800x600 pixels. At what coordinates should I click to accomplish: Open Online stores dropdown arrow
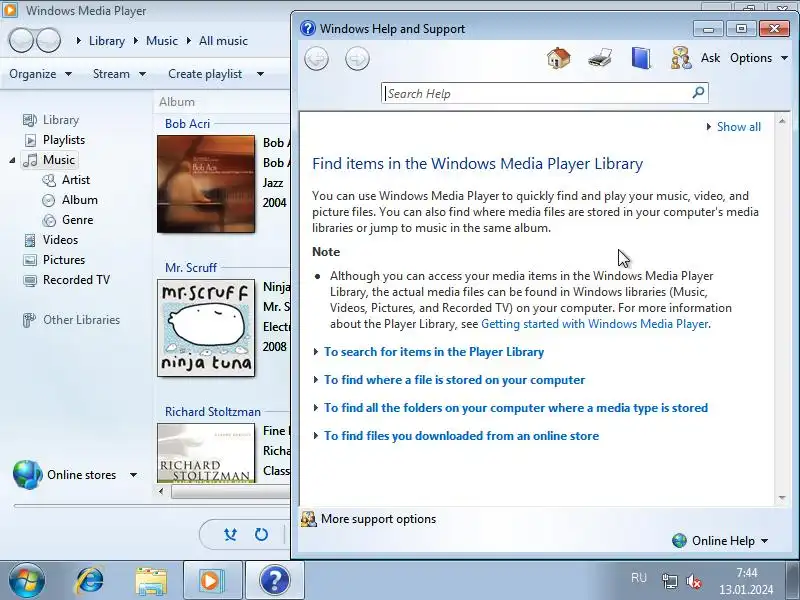tap(134, 475)
